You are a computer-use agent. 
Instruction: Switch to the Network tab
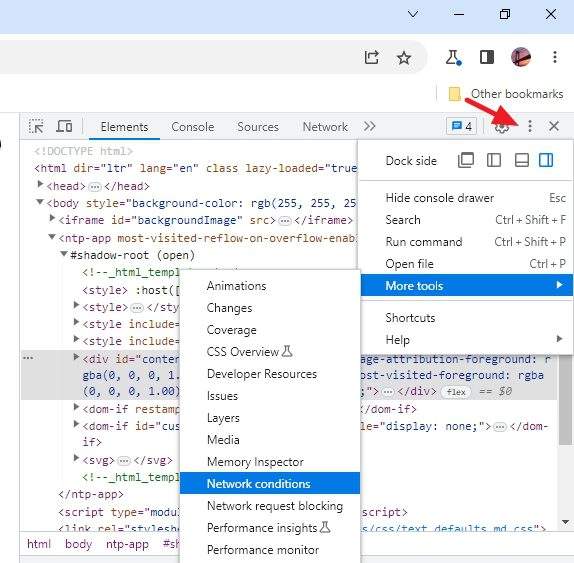pyautogui.click(x=325, y=127)
